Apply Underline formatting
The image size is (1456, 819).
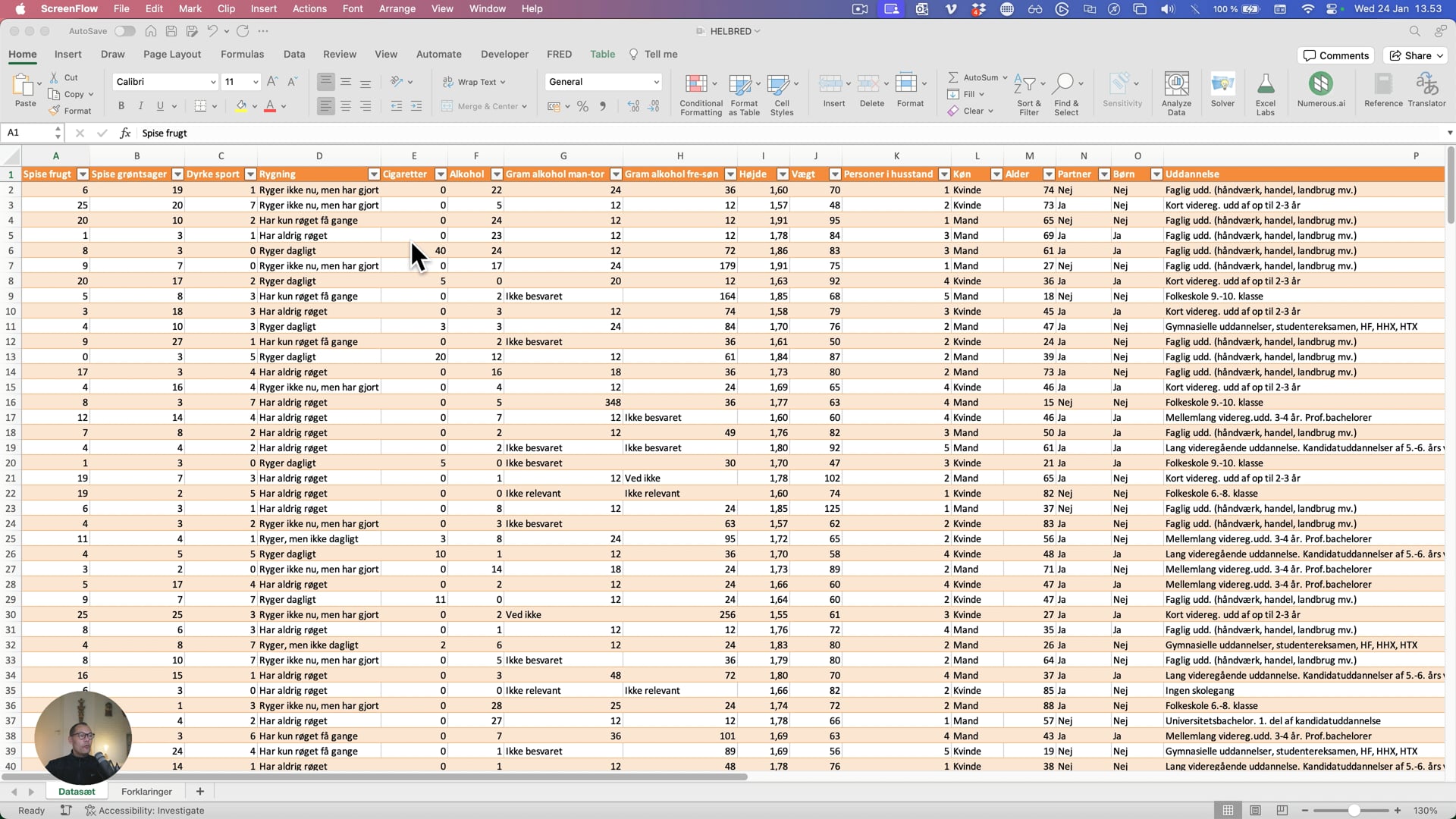coord(160,106)
